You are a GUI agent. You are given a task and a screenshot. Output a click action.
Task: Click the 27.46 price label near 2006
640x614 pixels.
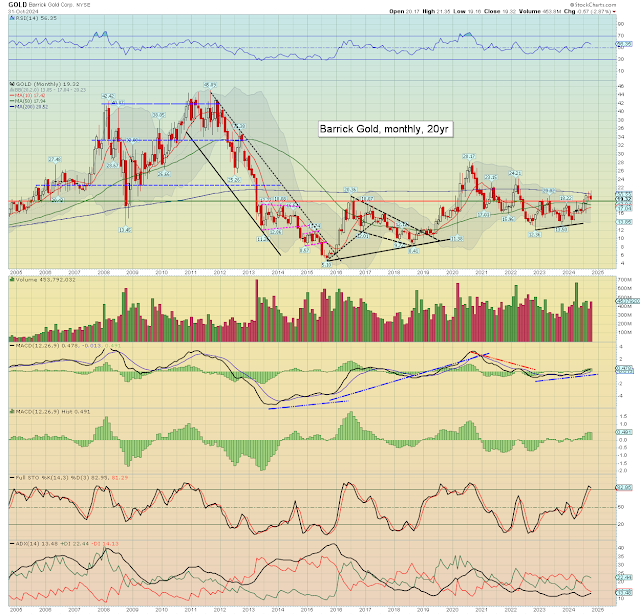point(55,159)
